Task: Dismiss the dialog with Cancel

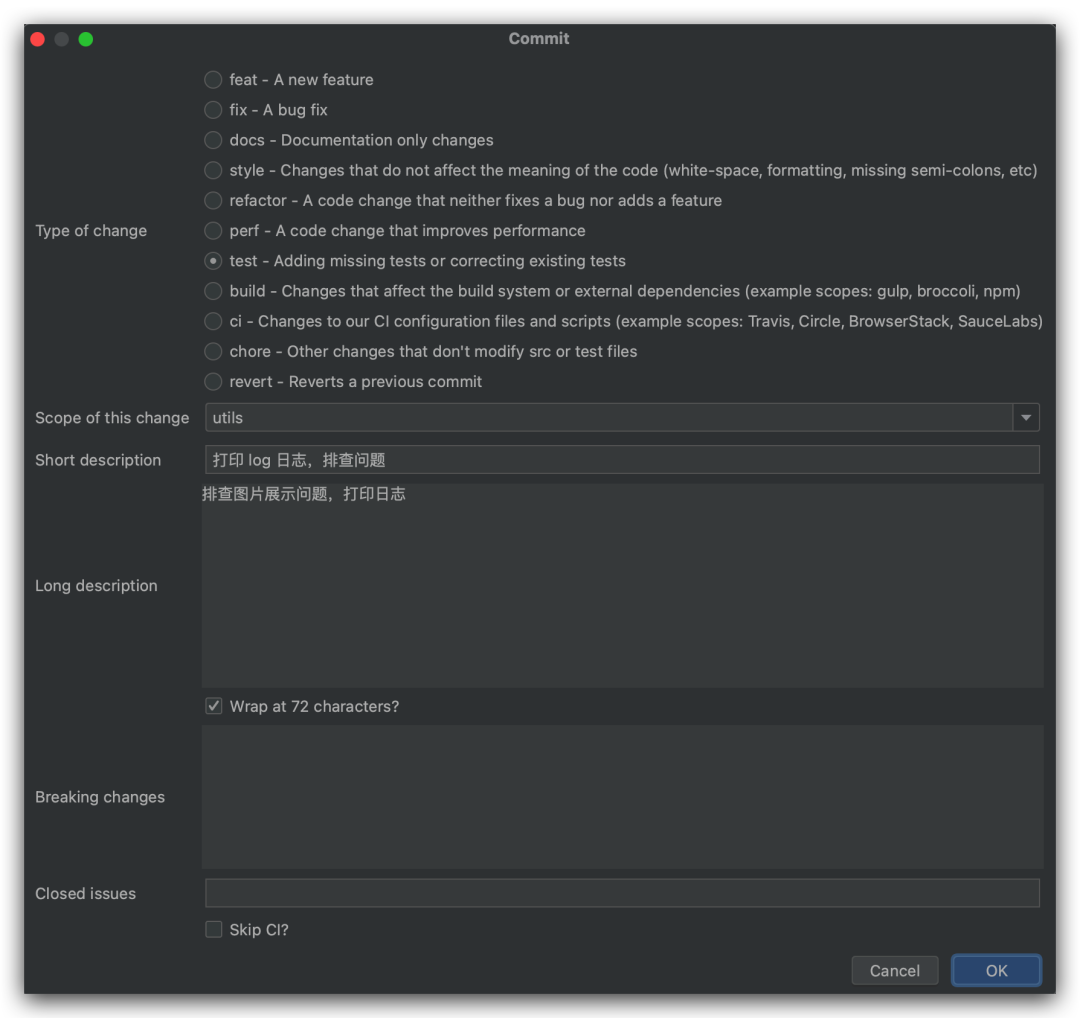Action: point(894,970)
